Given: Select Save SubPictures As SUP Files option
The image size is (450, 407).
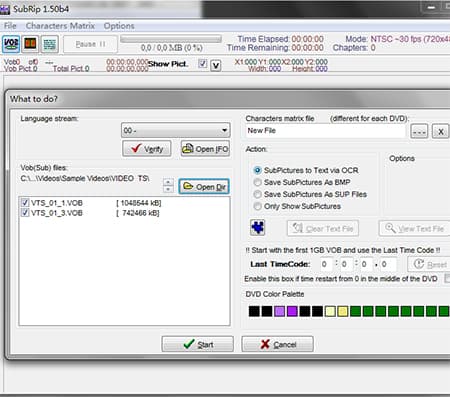Looking at the screenshot, I should click(x=257, y=194).
